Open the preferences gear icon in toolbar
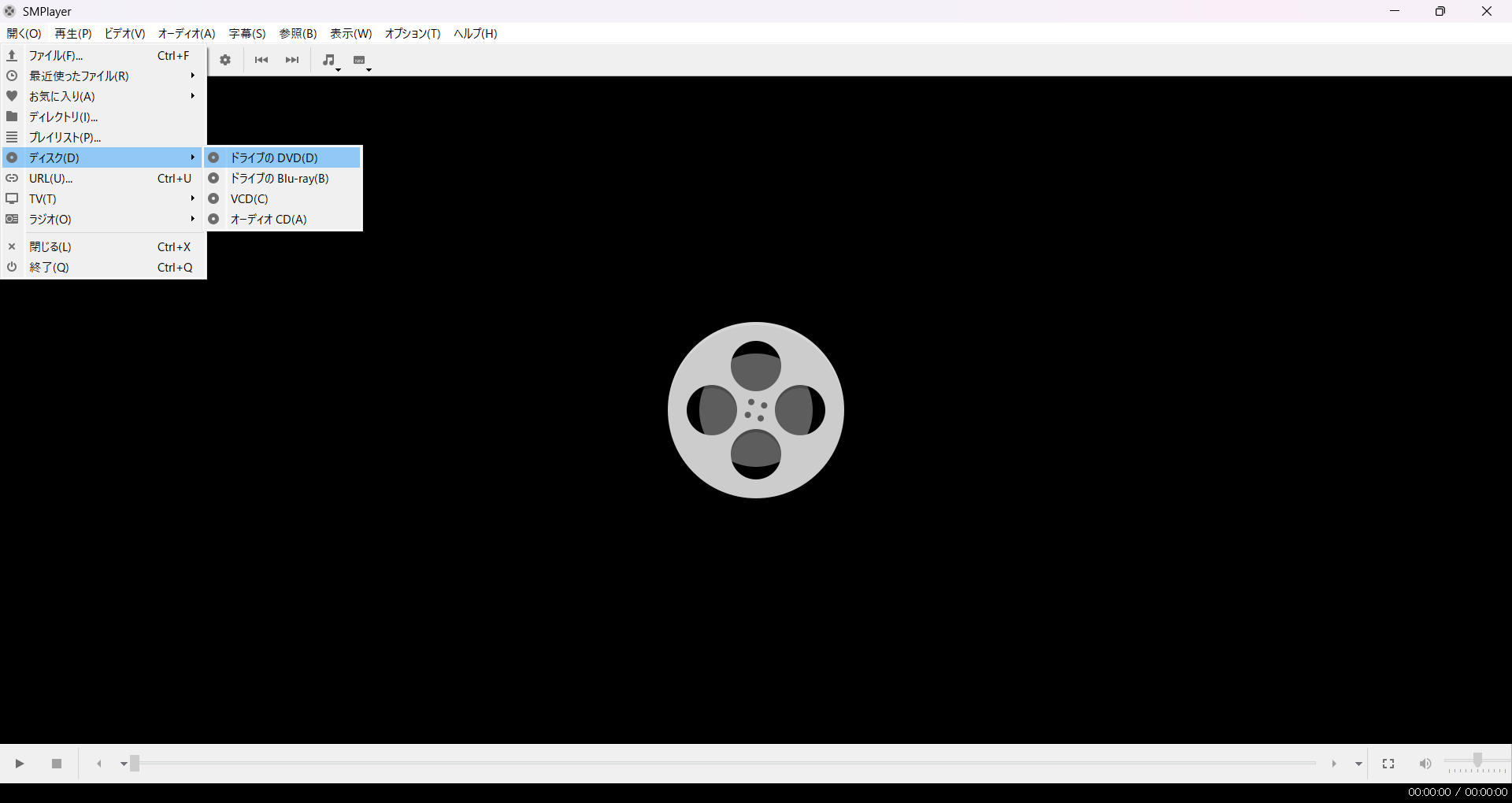Screen dimensions: 1512x803 [x=225, y=60]
